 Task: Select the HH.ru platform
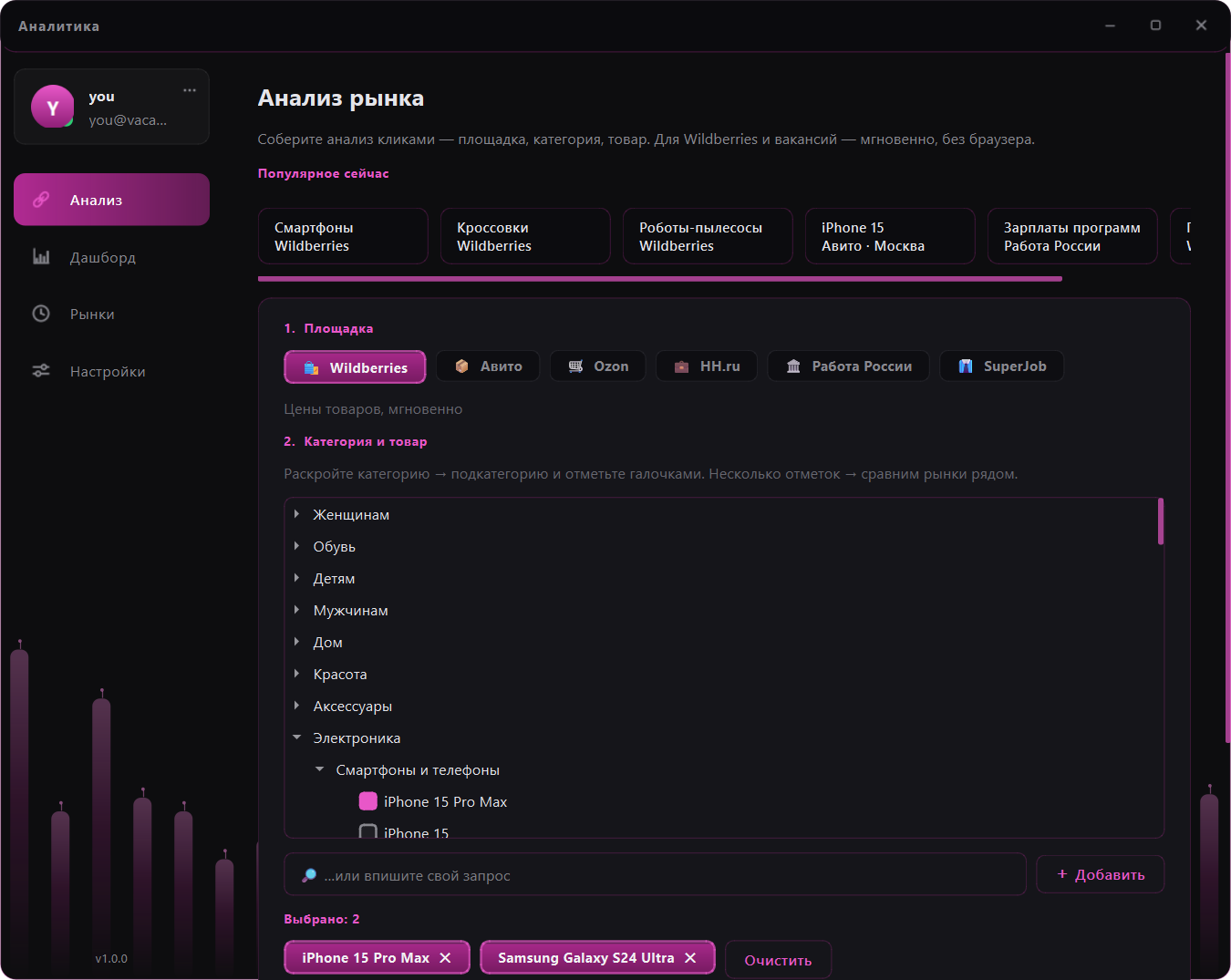707,366
